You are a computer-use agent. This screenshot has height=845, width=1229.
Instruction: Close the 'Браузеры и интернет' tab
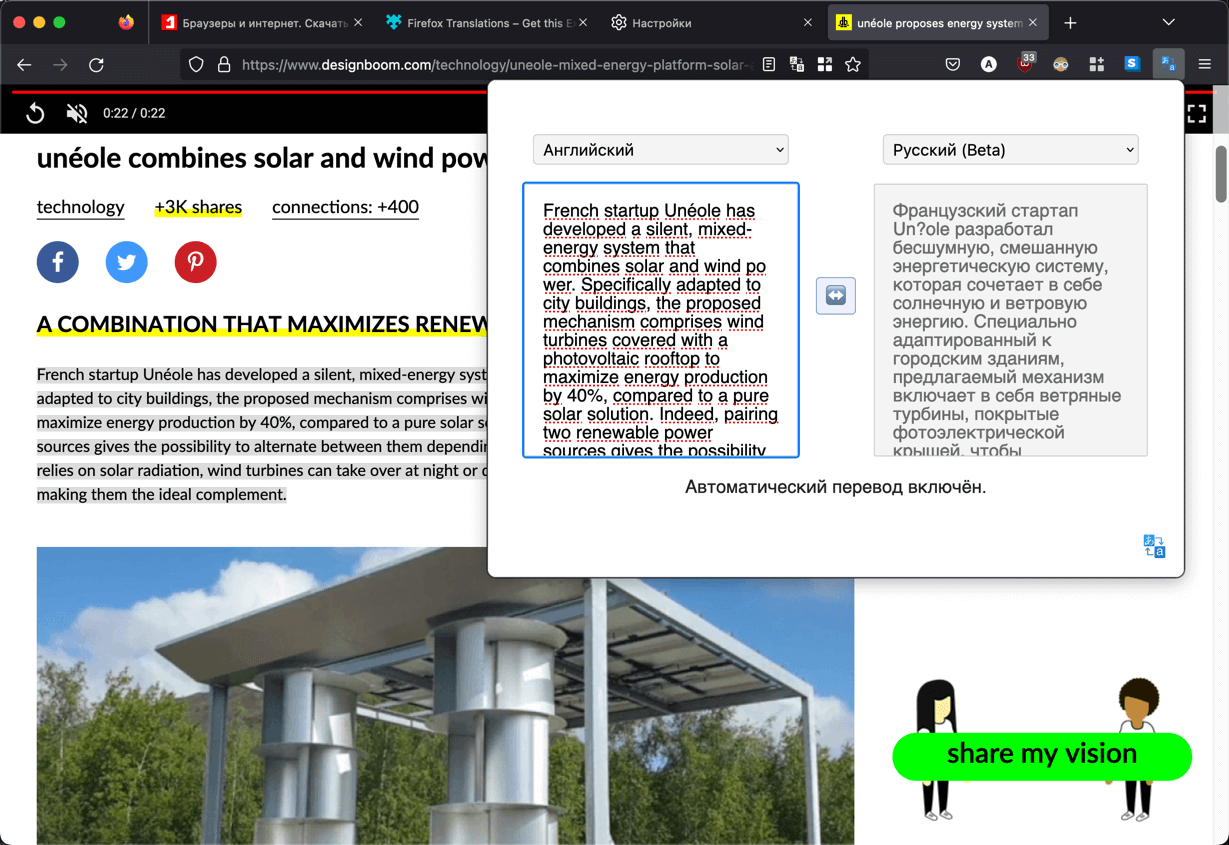tap(359, 22)
